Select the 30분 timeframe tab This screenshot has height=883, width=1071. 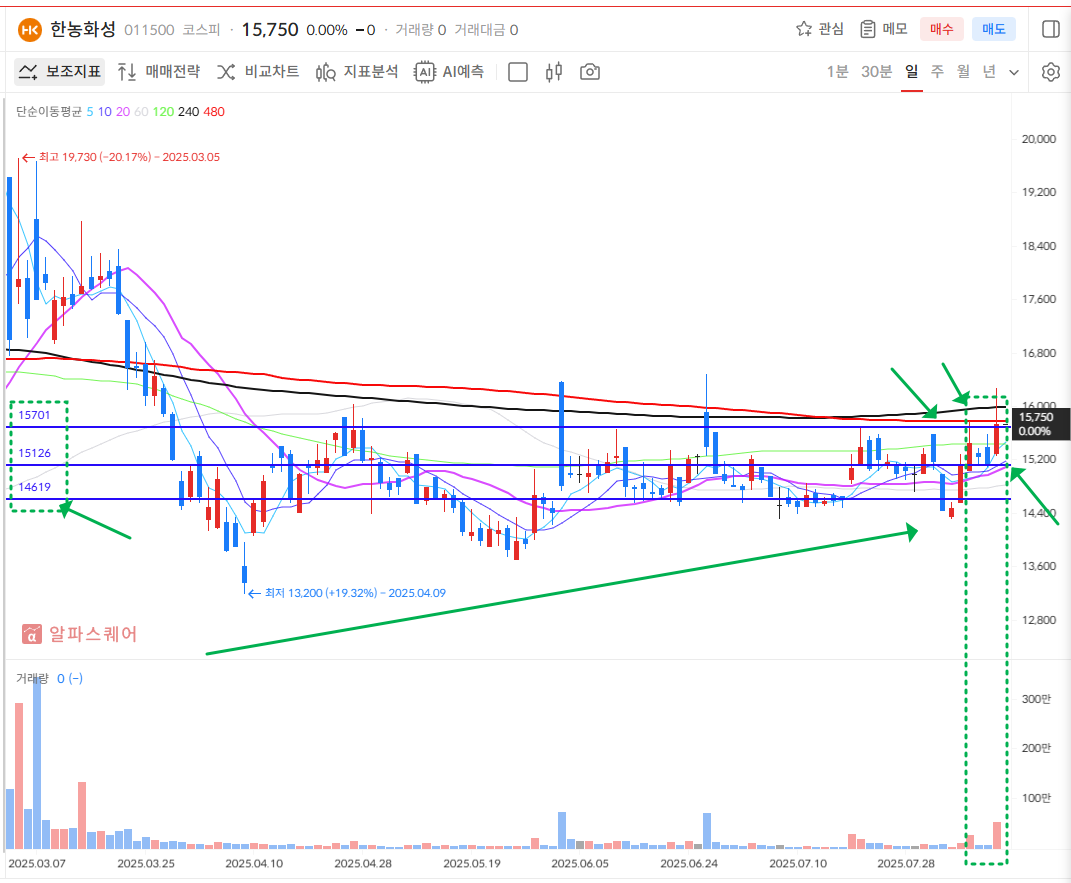click(x=876, y=72)
